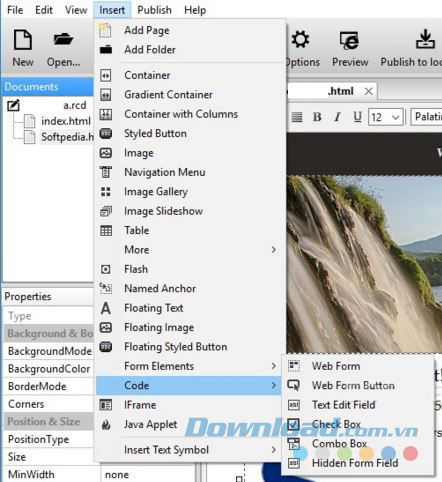The height and width of the screenshot is (482, 442).
Task: Click the Publish to local icon
Action: pos(425,39)
